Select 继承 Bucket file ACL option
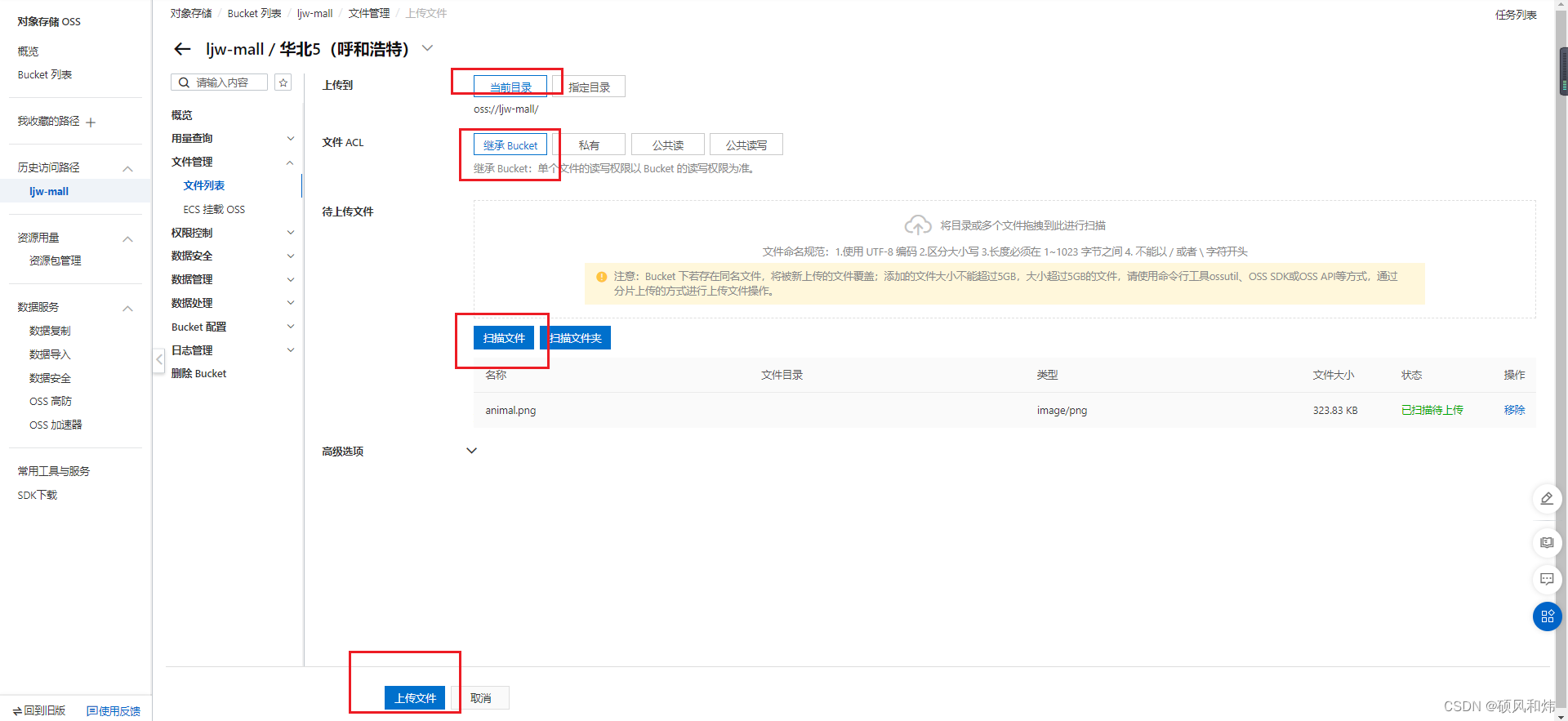Viewport: 1568px width, 721px height. [x=510, y=145]
